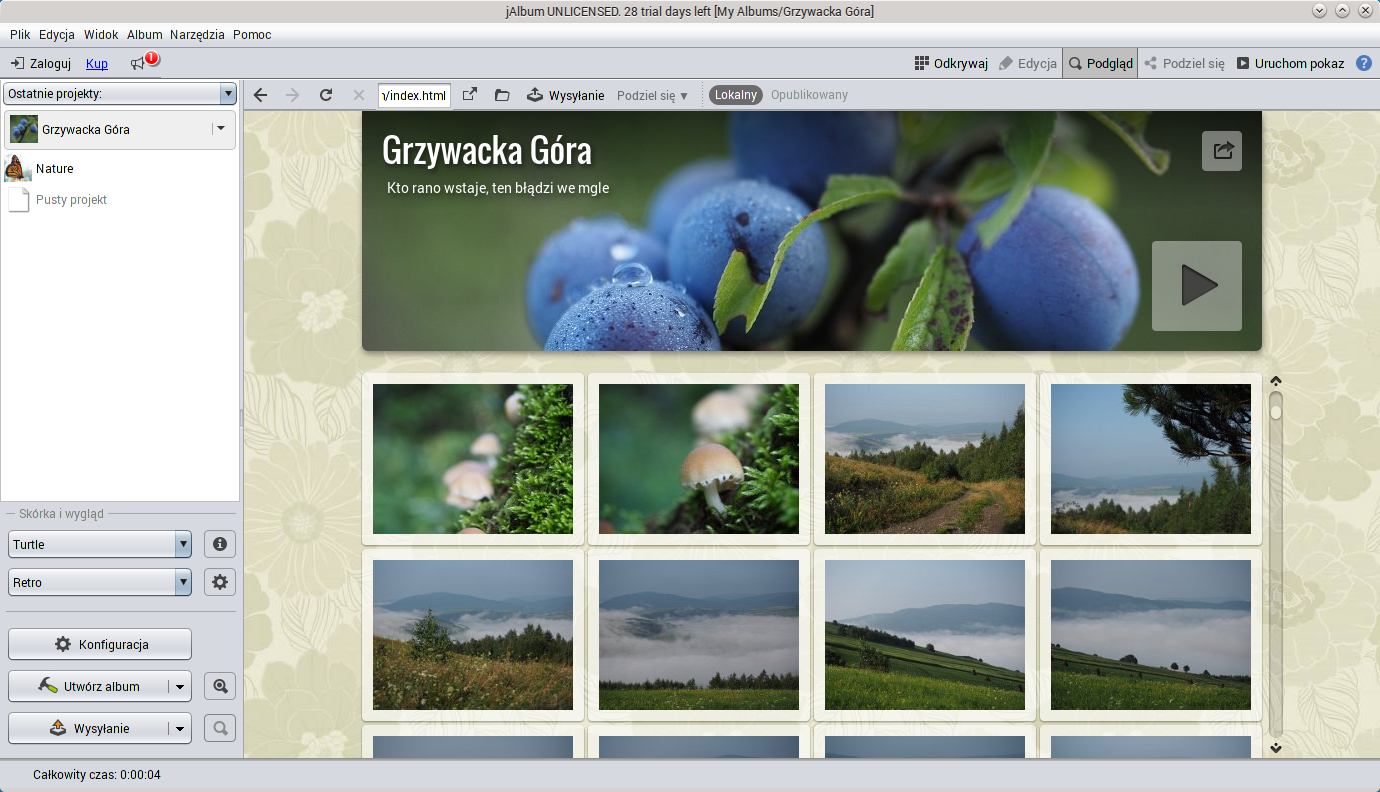Click Uruchom pokaz to start the slideshow
Screen dimensions: 1380x792
(1290, 63)
